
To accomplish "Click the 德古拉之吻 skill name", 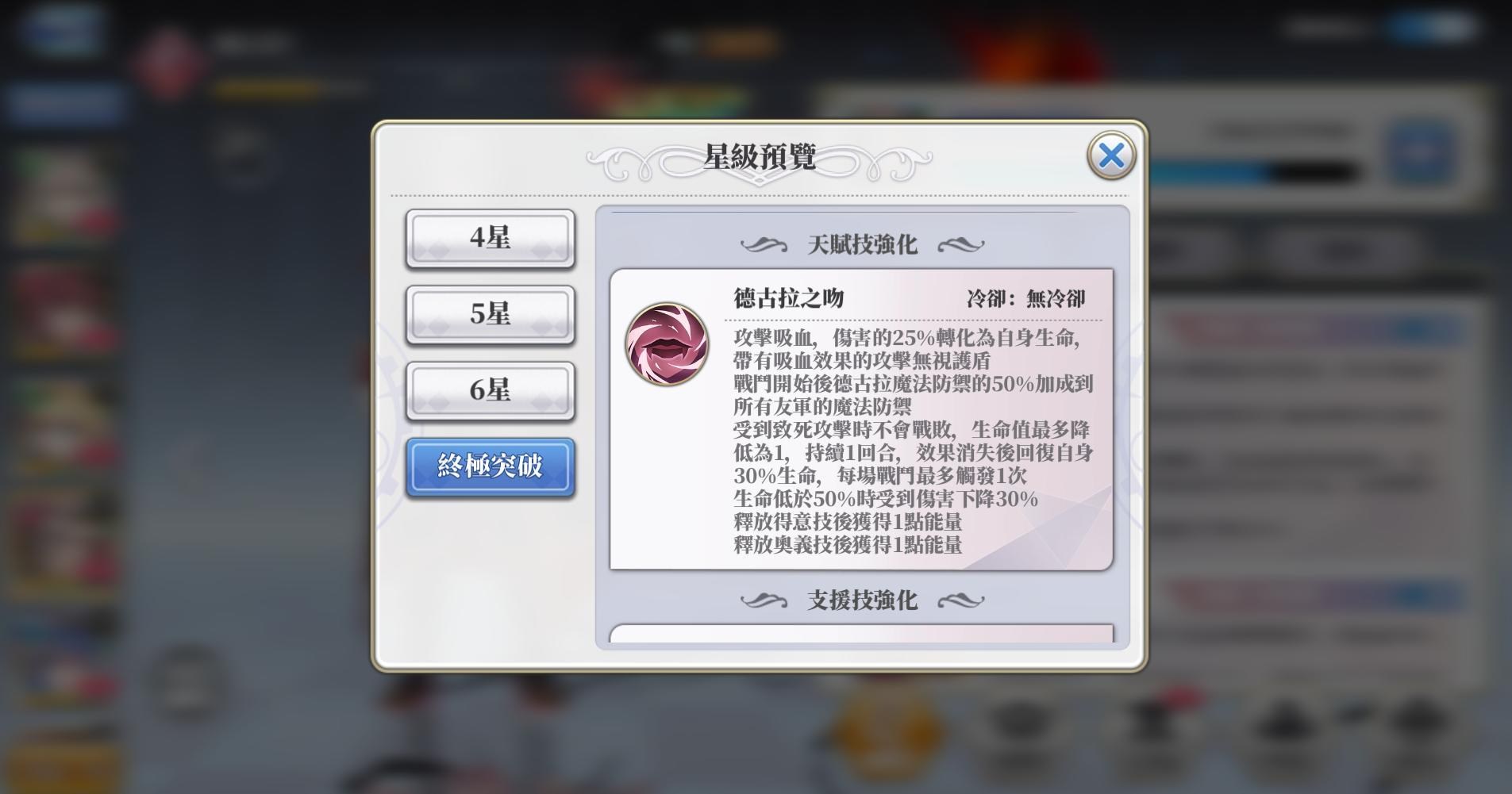I will click(788, 298).
